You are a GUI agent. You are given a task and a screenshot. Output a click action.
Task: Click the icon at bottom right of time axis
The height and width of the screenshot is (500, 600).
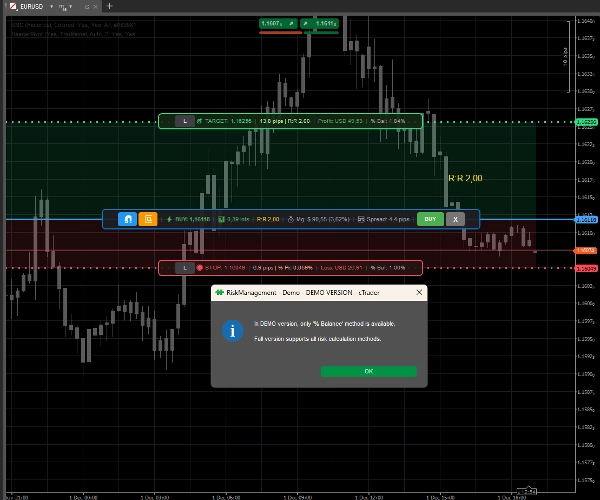(527, 491)
